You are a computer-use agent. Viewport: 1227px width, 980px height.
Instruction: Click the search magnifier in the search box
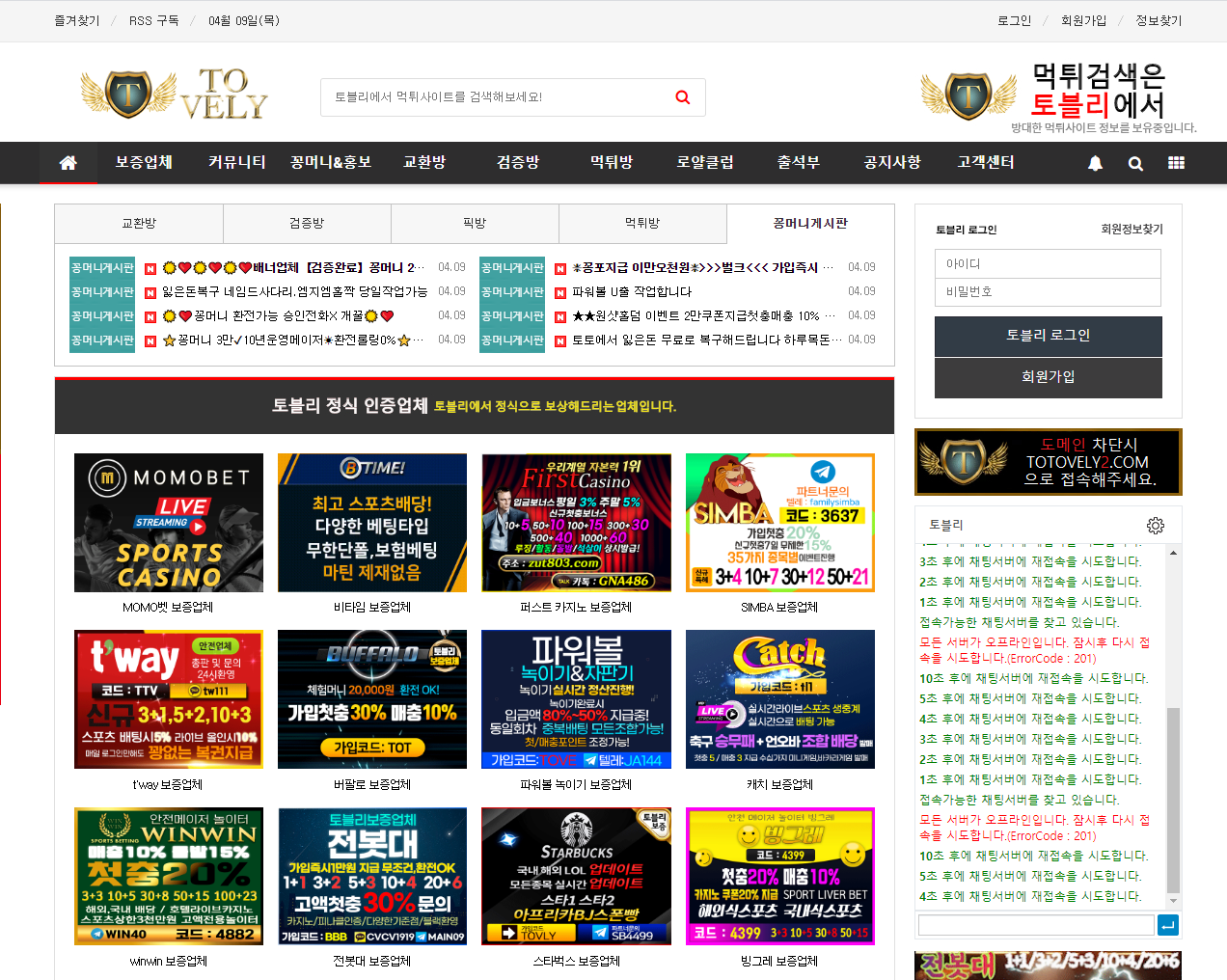point(683,97)
